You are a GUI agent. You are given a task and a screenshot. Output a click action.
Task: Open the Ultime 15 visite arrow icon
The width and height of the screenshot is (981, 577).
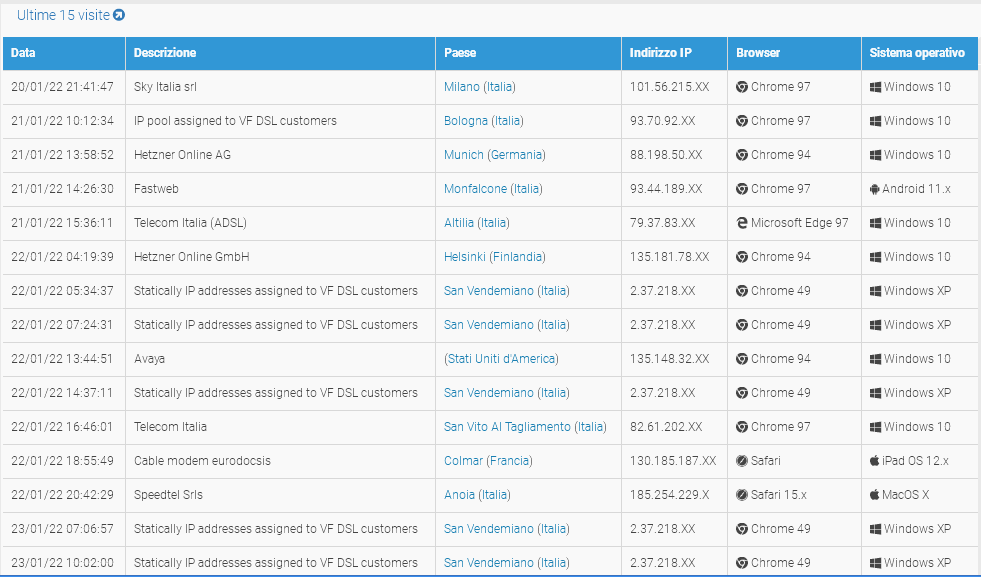119,15
